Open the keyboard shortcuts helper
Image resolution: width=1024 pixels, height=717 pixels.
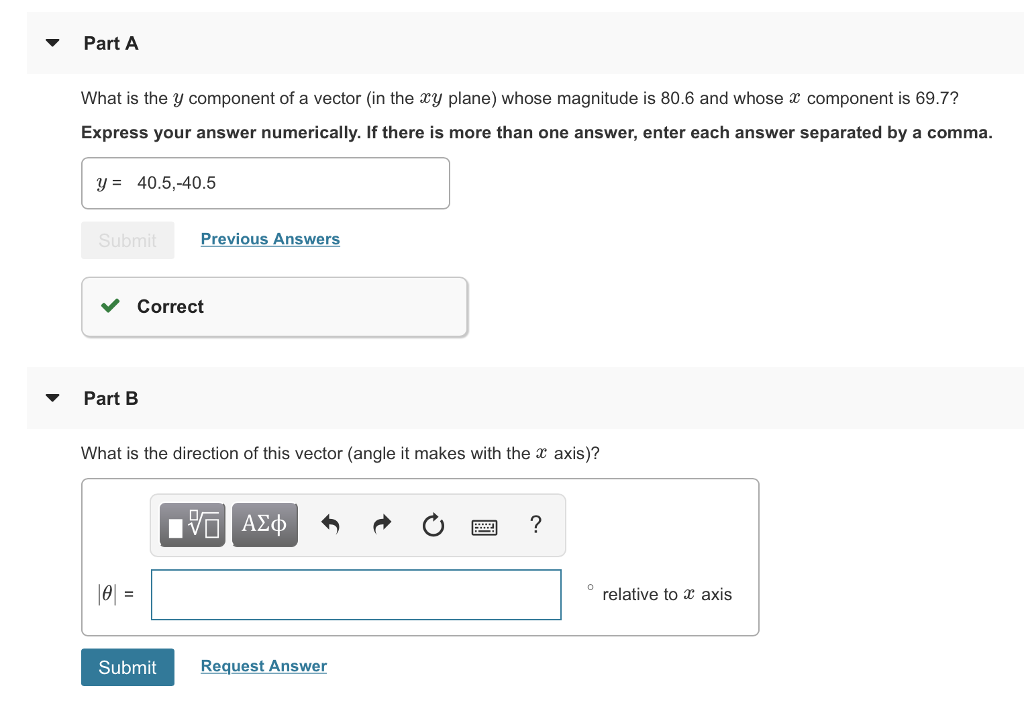coord(484,525)
